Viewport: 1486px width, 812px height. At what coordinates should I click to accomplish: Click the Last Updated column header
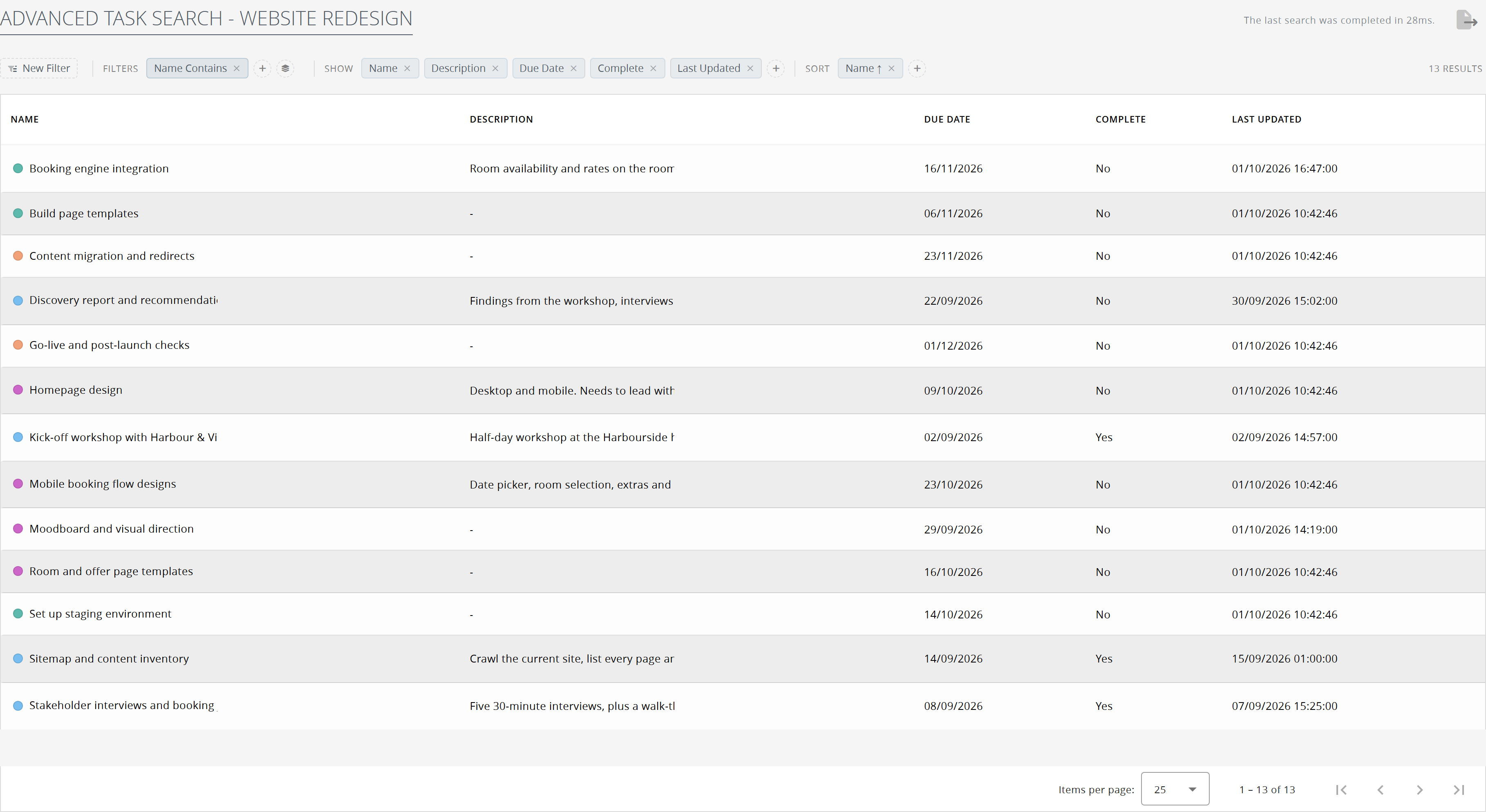1266,119
